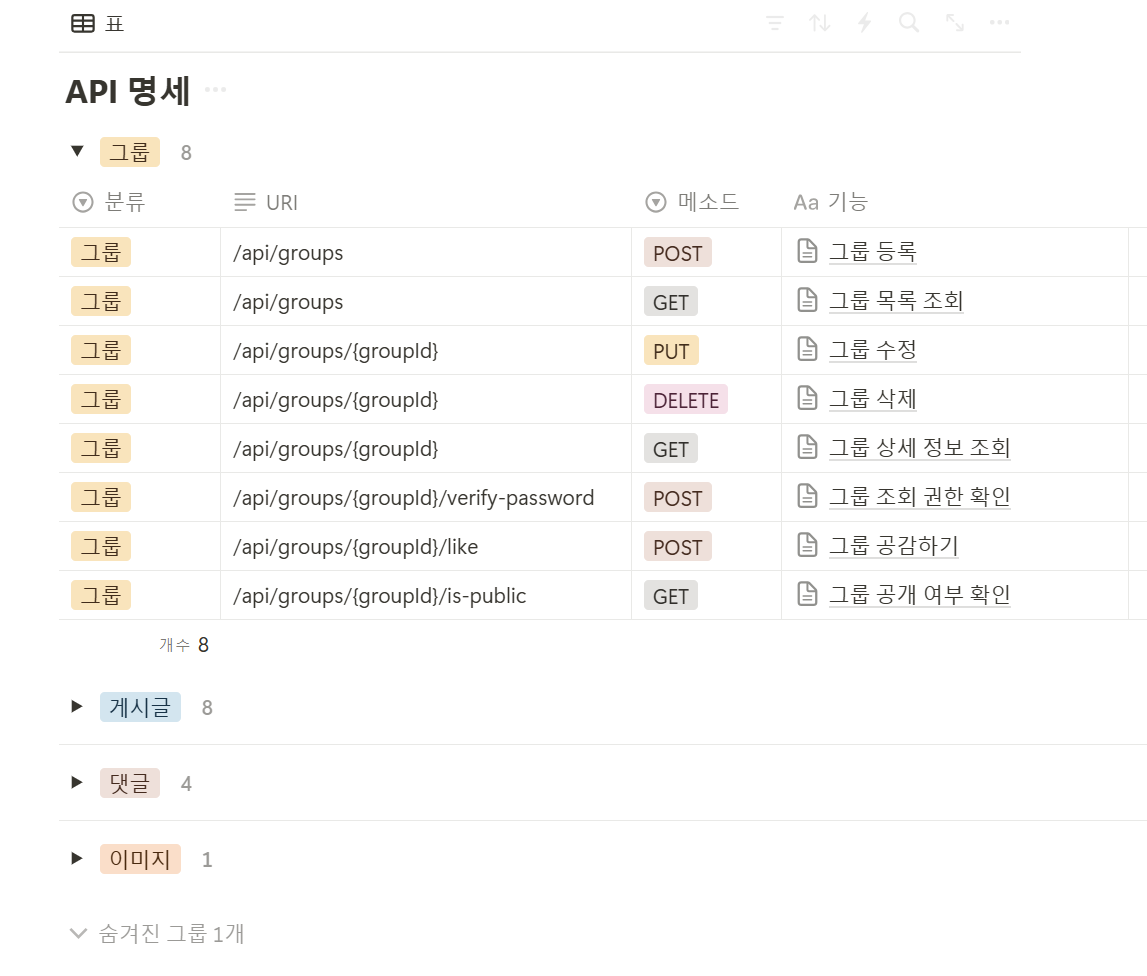Click the 게시글 group tag label
This screenshot has height=976, width=1147.
click(x=140, y=707)
